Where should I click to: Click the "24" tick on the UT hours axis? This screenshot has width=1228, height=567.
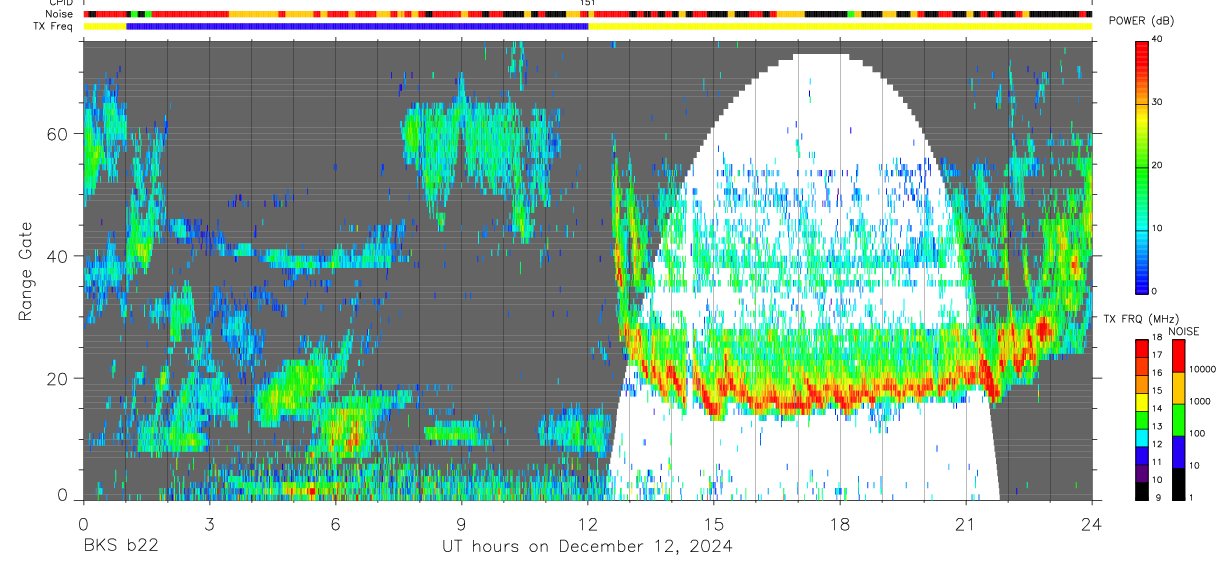[1092, 522]
